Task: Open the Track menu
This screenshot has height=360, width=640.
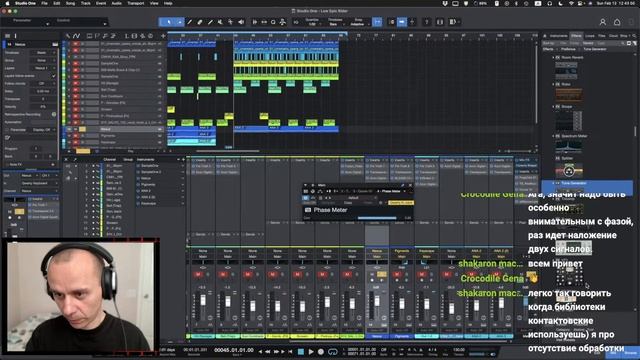Action: point(86,3)
